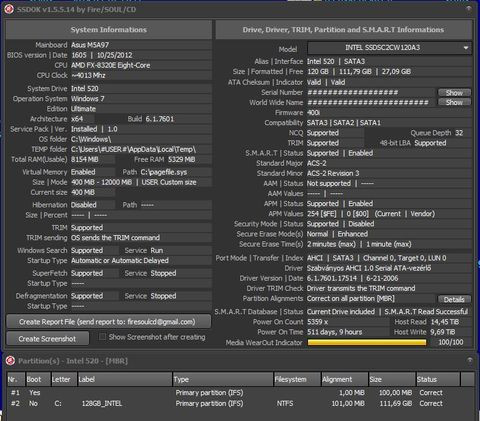Click the OS folder C:\Windows\ value
This screenshot has width=480, height=421.
(91, 139)
